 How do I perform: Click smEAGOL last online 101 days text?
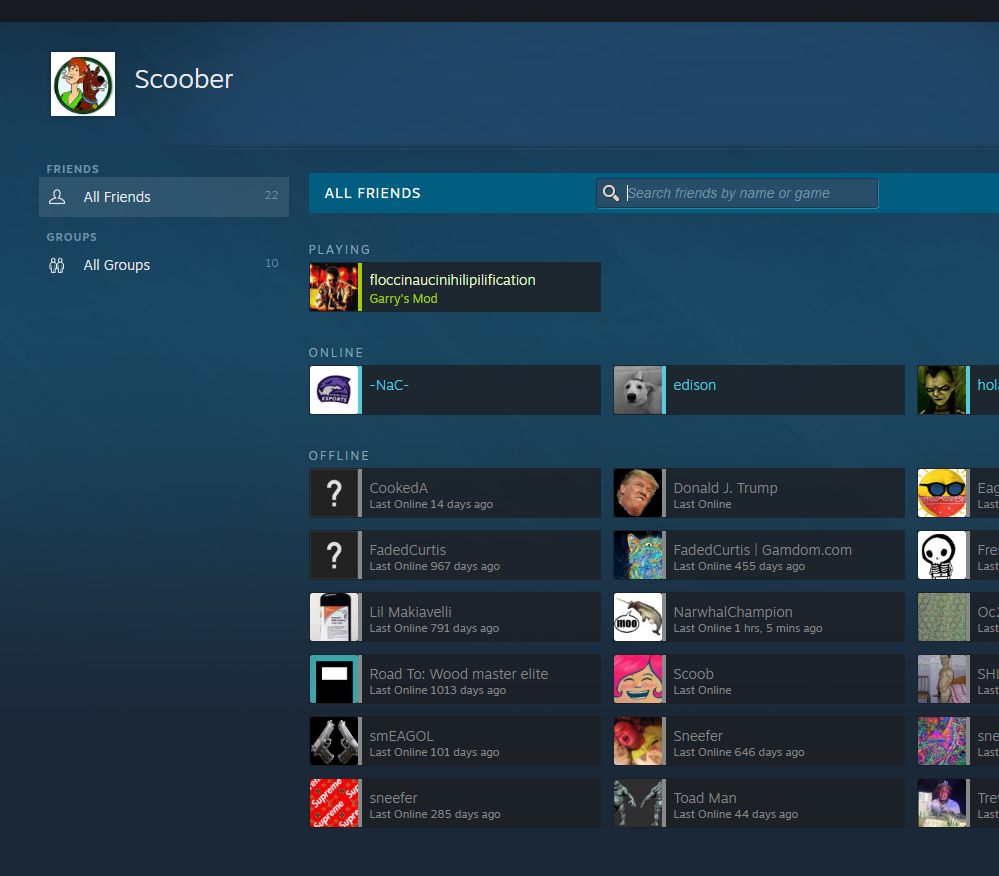[x=434, y=752]
